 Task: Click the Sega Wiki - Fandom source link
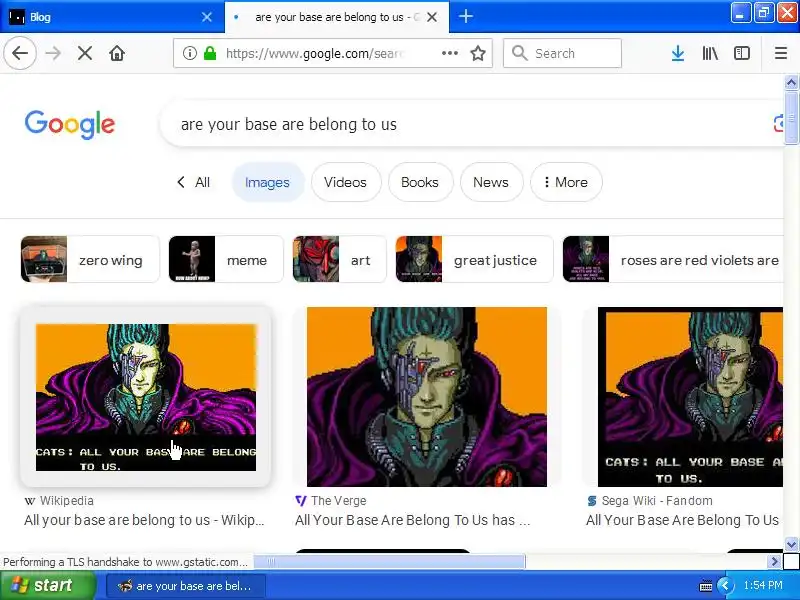pyautogui.click(x=649, y=501)
